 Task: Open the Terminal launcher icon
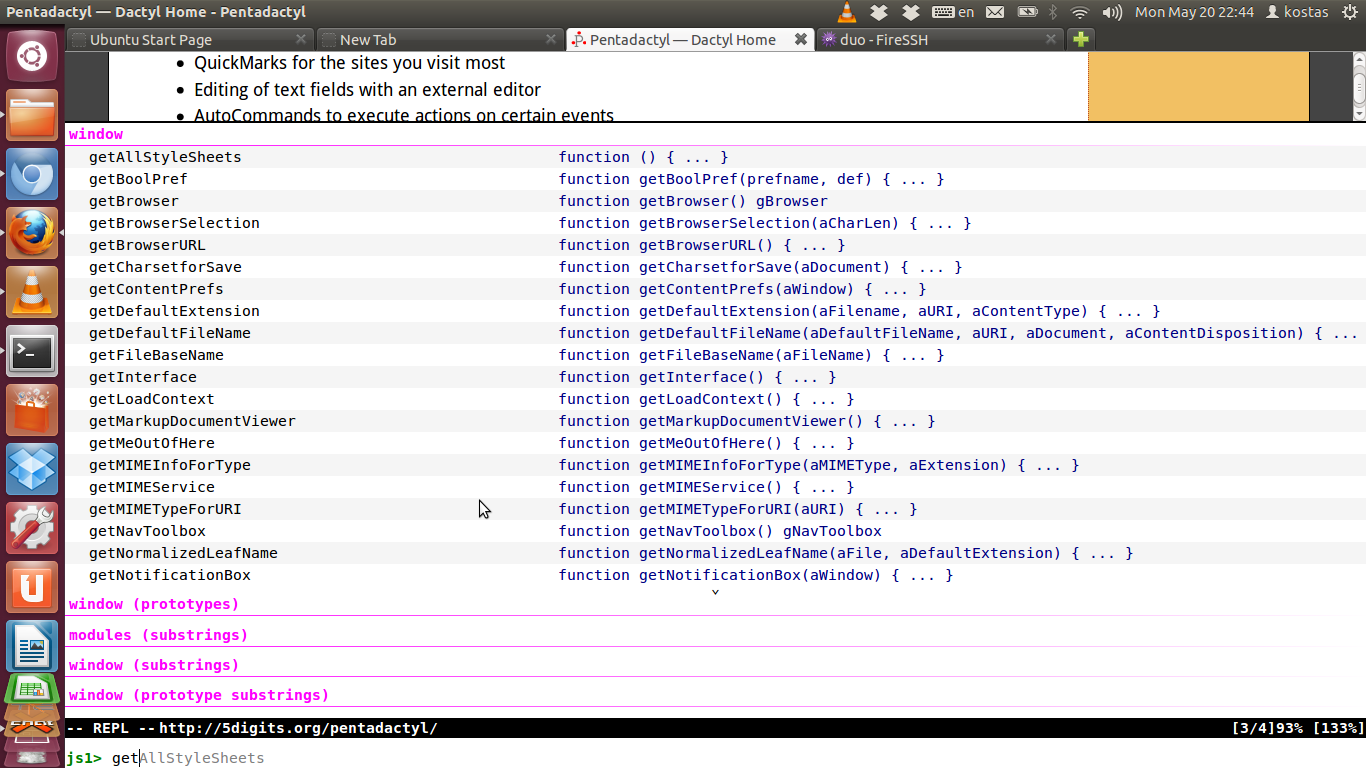click(x=32, y=351)
